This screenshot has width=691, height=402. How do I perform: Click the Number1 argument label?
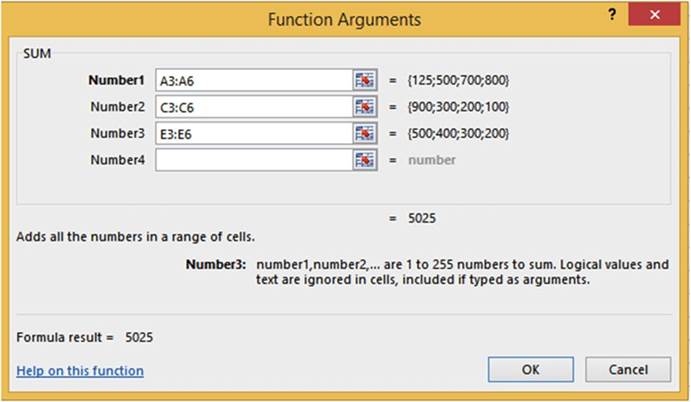(117, 80)
